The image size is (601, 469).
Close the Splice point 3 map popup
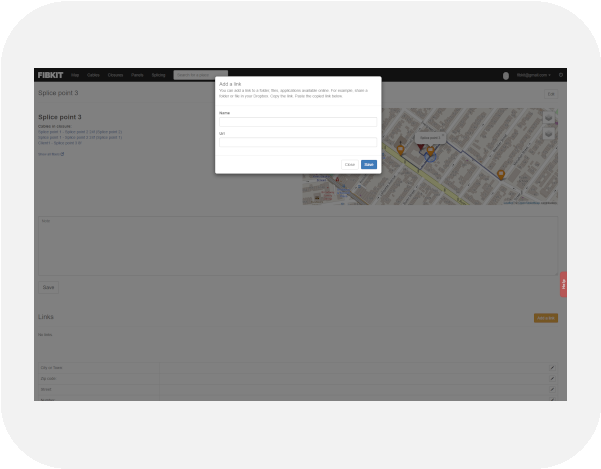point(442,135)
